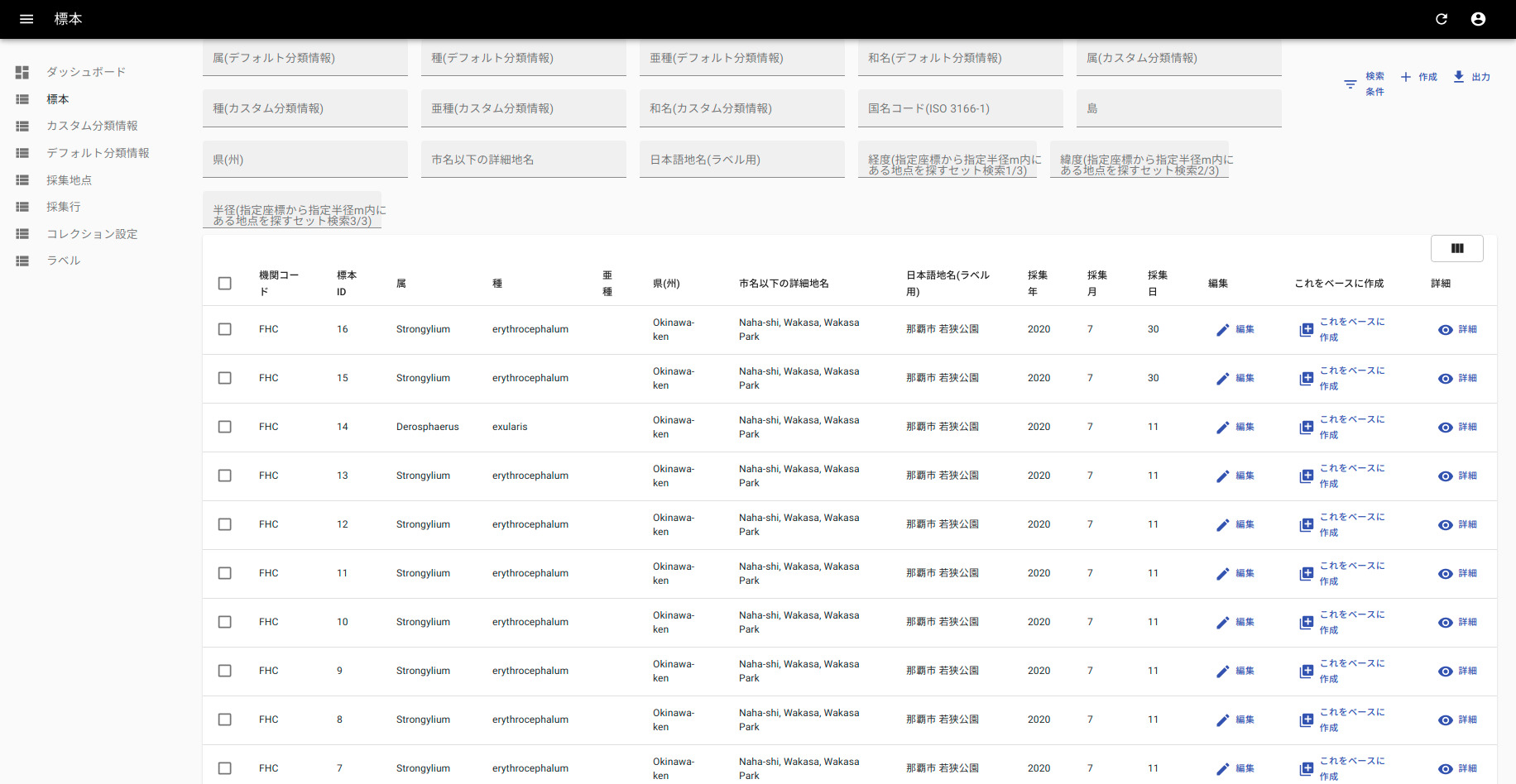Open 採集地点 in the sidebar
1516x784 pixels.
click(69, 180)
